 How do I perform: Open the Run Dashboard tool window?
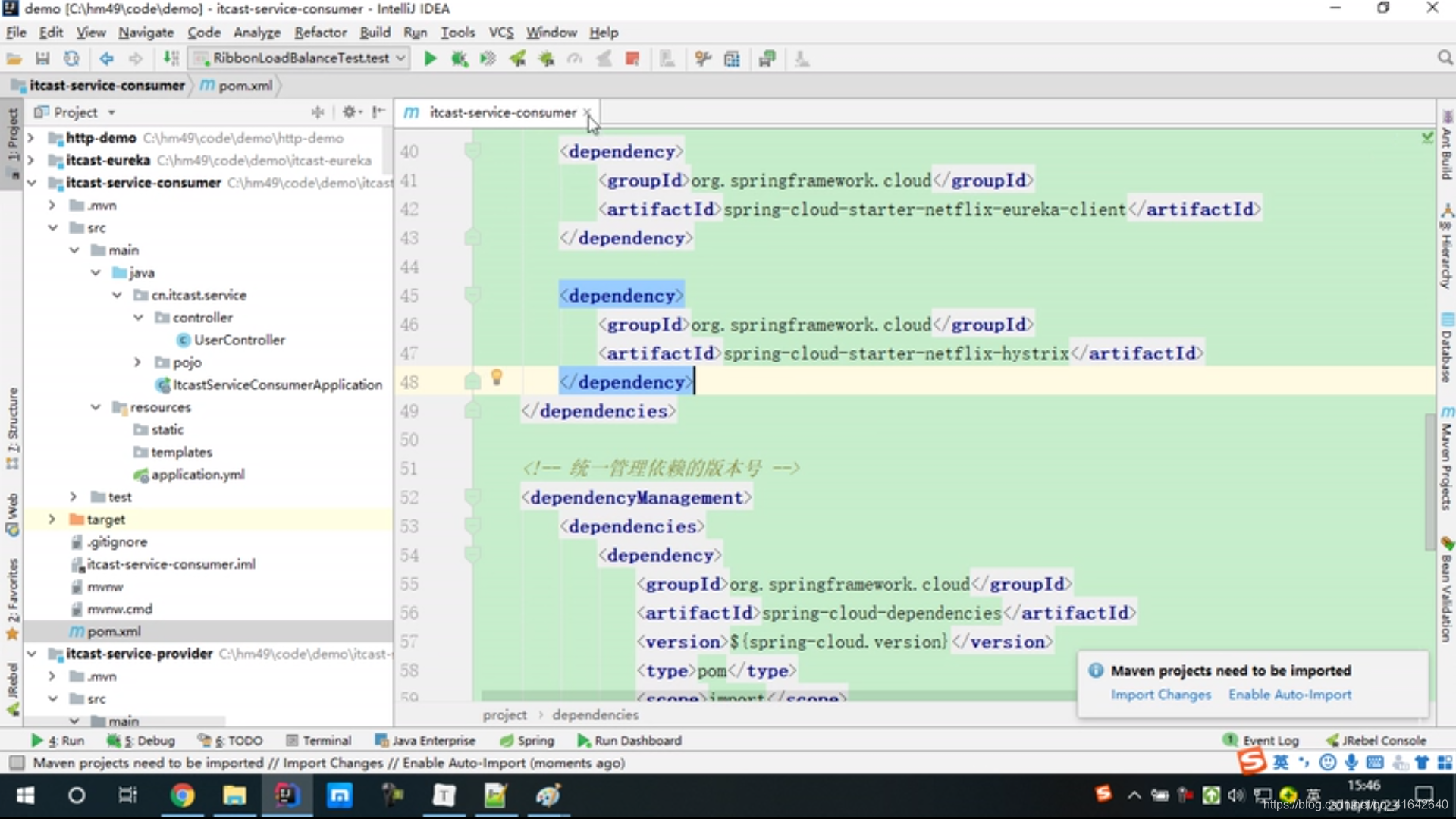(629, 740)
